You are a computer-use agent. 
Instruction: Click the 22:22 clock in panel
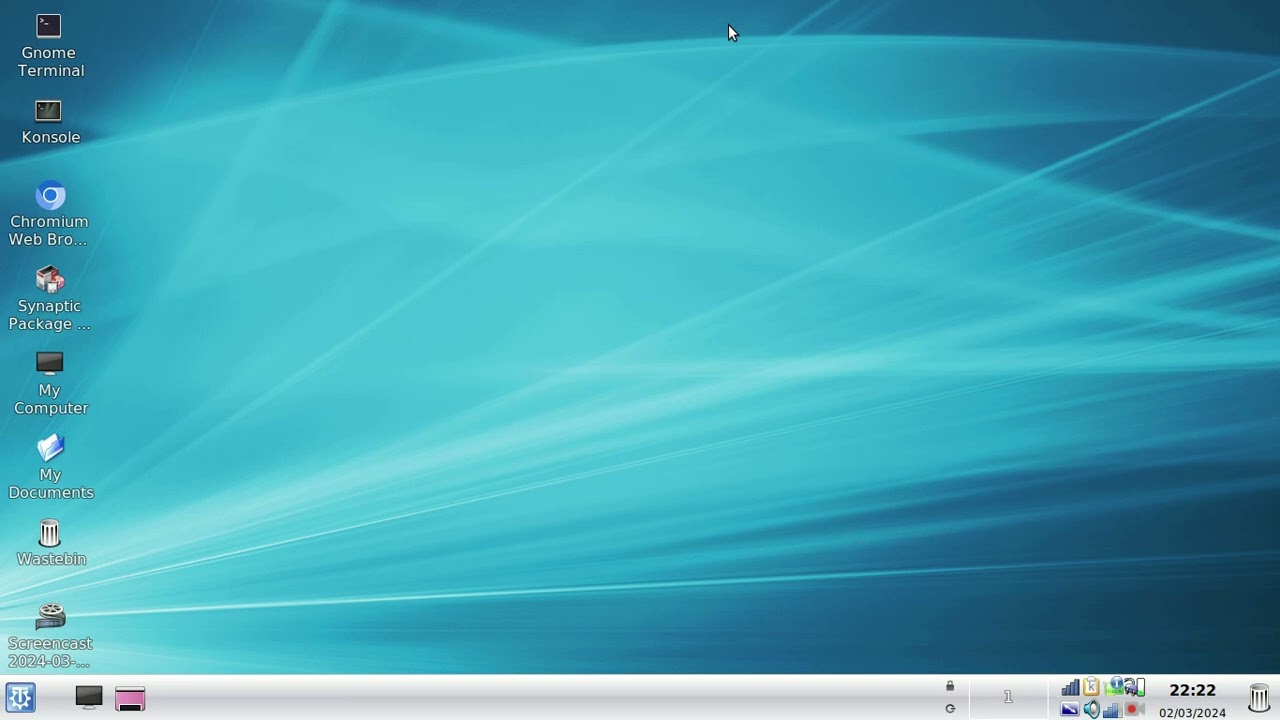pyautogui.click(x=1192, y=690)
